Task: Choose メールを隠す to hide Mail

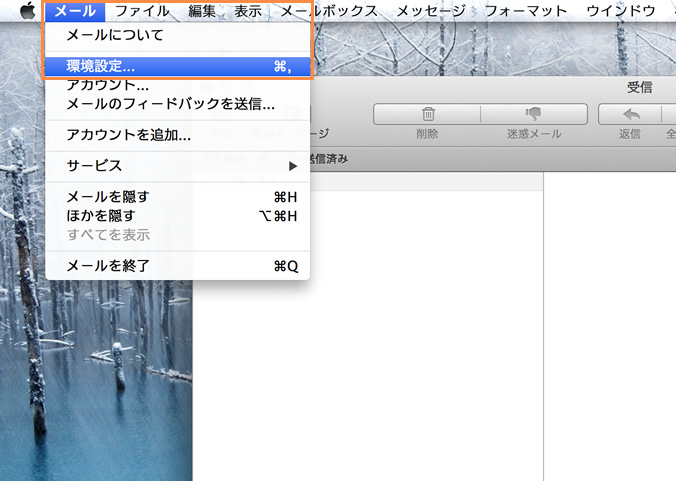Action: coord(107,197)
